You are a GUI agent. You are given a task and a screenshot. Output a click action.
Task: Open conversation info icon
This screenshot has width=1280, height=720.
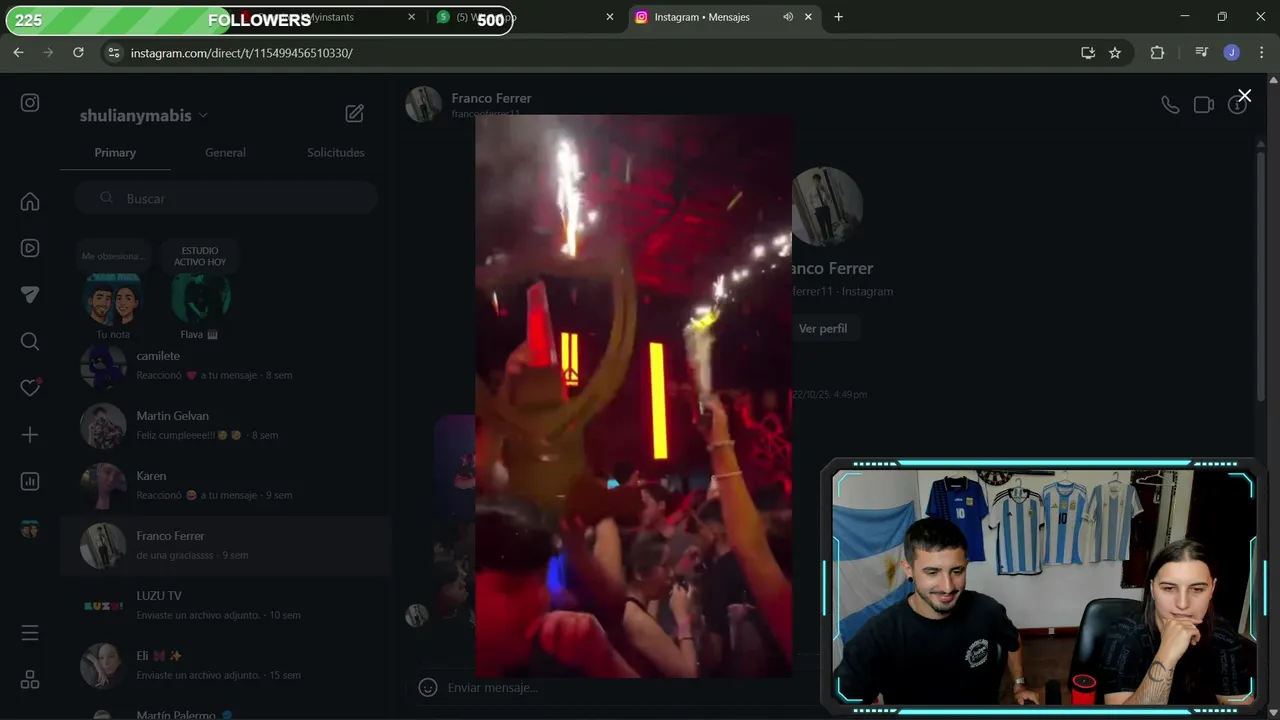(1237, 105)
